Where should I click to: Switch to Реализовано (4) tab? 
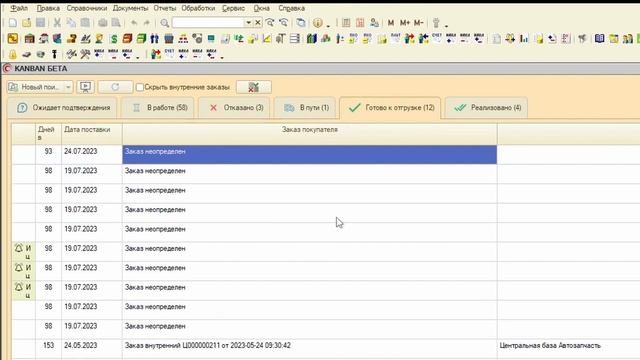[486, 108]
